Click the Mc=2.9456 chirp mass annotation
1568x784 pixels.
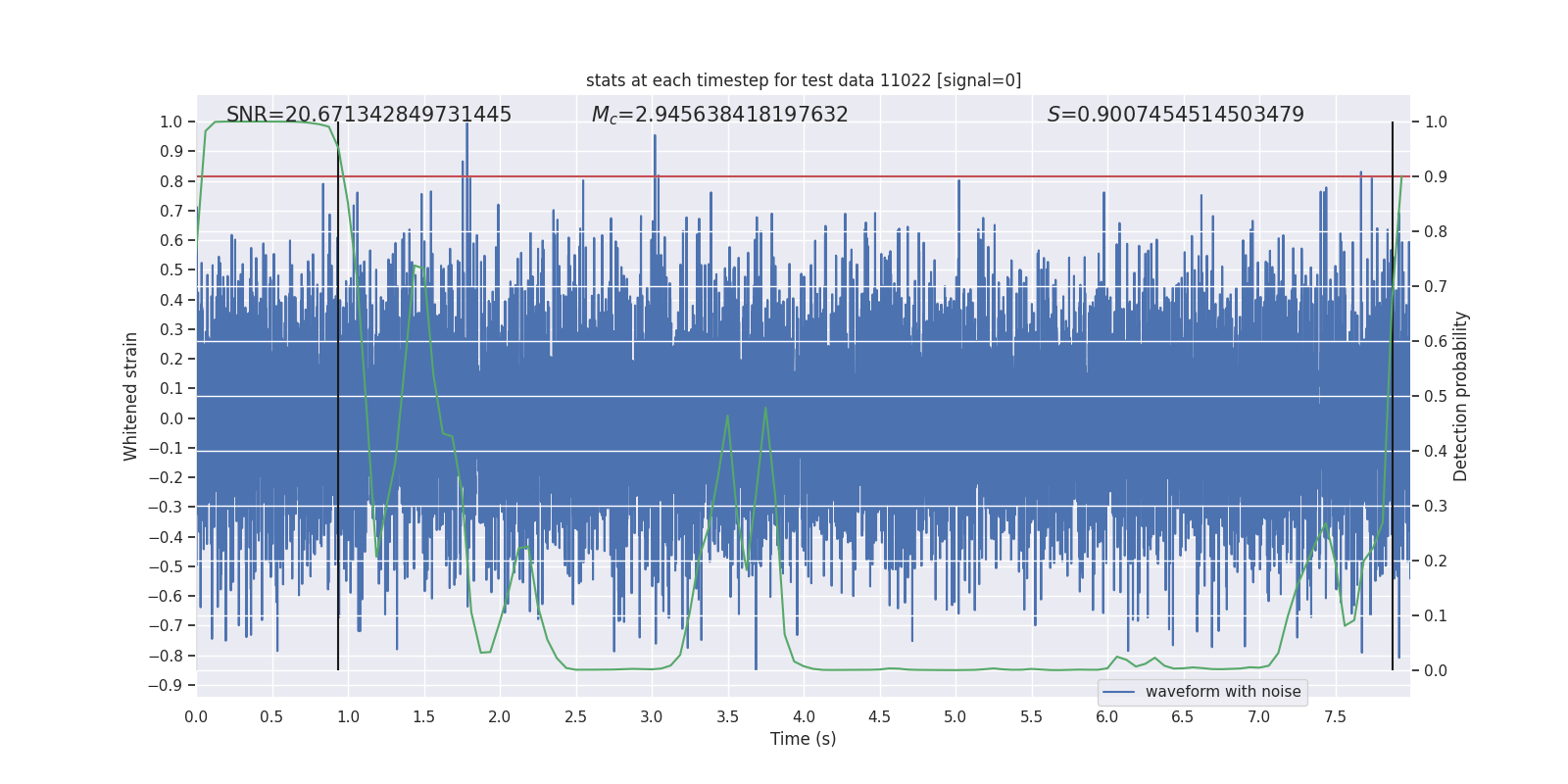719,115
